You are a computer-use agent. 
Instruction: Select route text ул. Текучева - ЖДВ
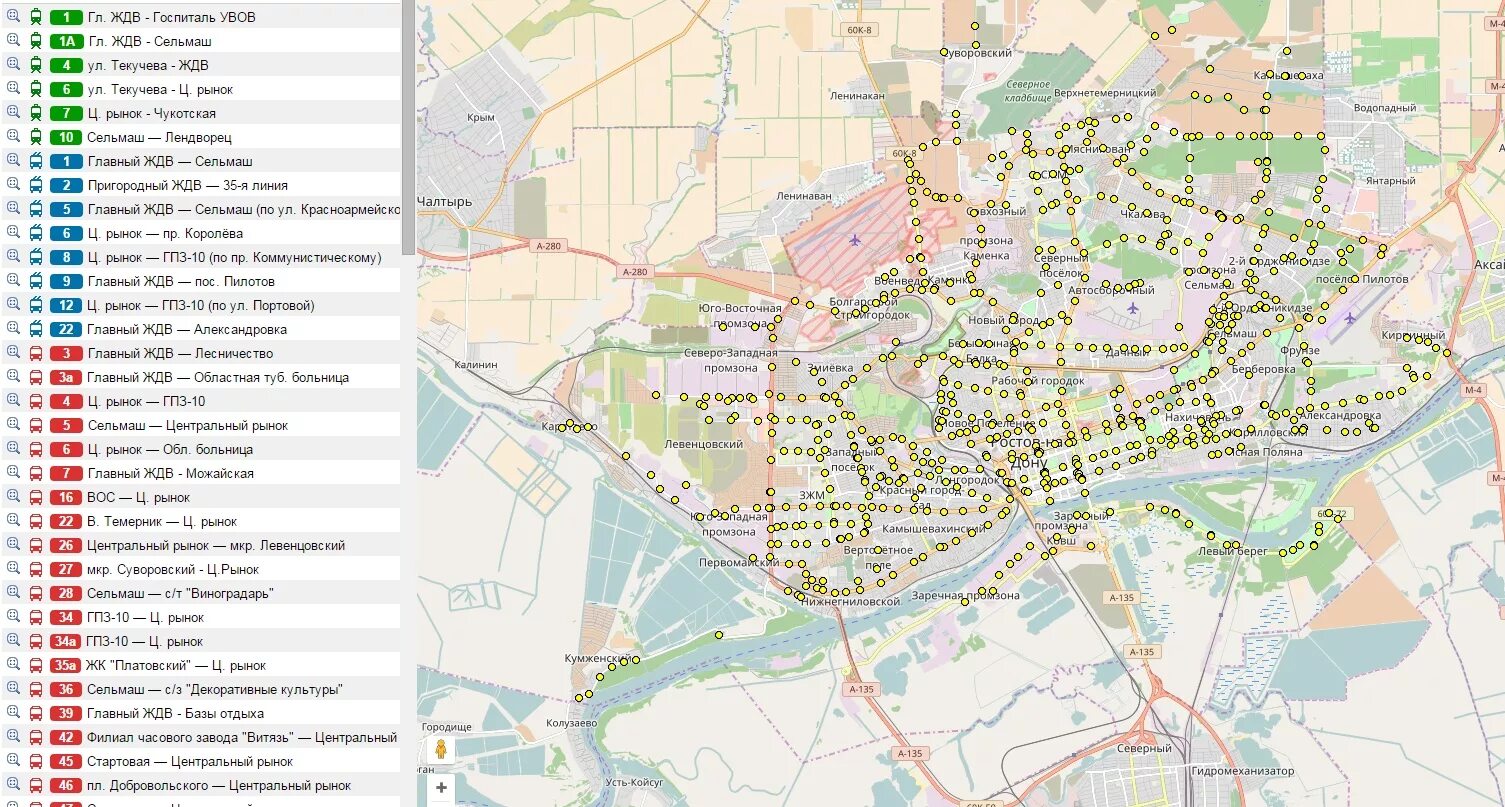tap(148, 65)
